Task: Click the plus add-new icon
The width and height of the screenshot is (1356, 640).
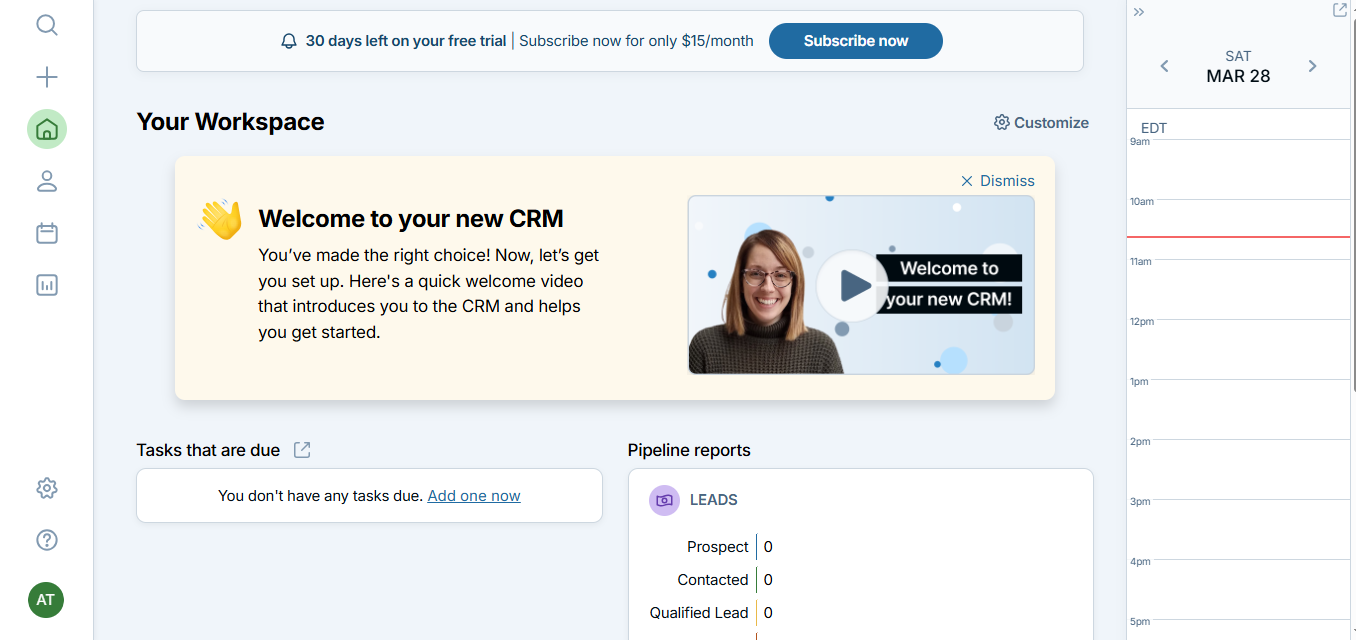Action: click(x=47, y=77)
